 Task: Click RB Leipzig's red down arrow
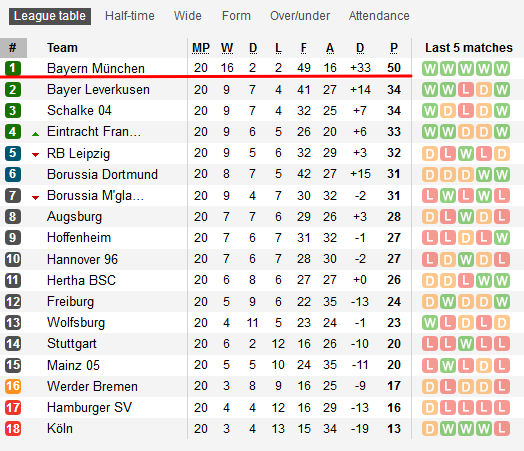point(35,155)
